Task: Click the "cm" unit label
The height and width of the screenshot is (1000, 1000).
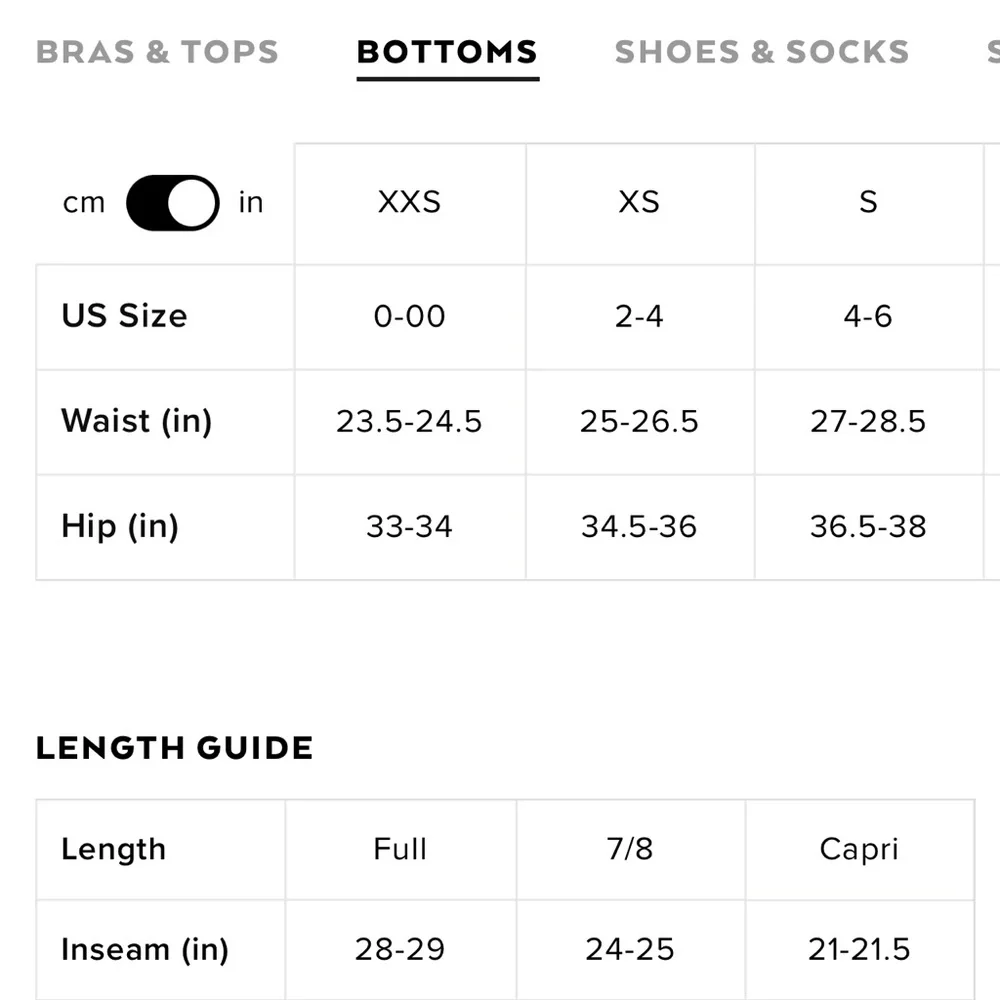Action: [x=83, y=203]
